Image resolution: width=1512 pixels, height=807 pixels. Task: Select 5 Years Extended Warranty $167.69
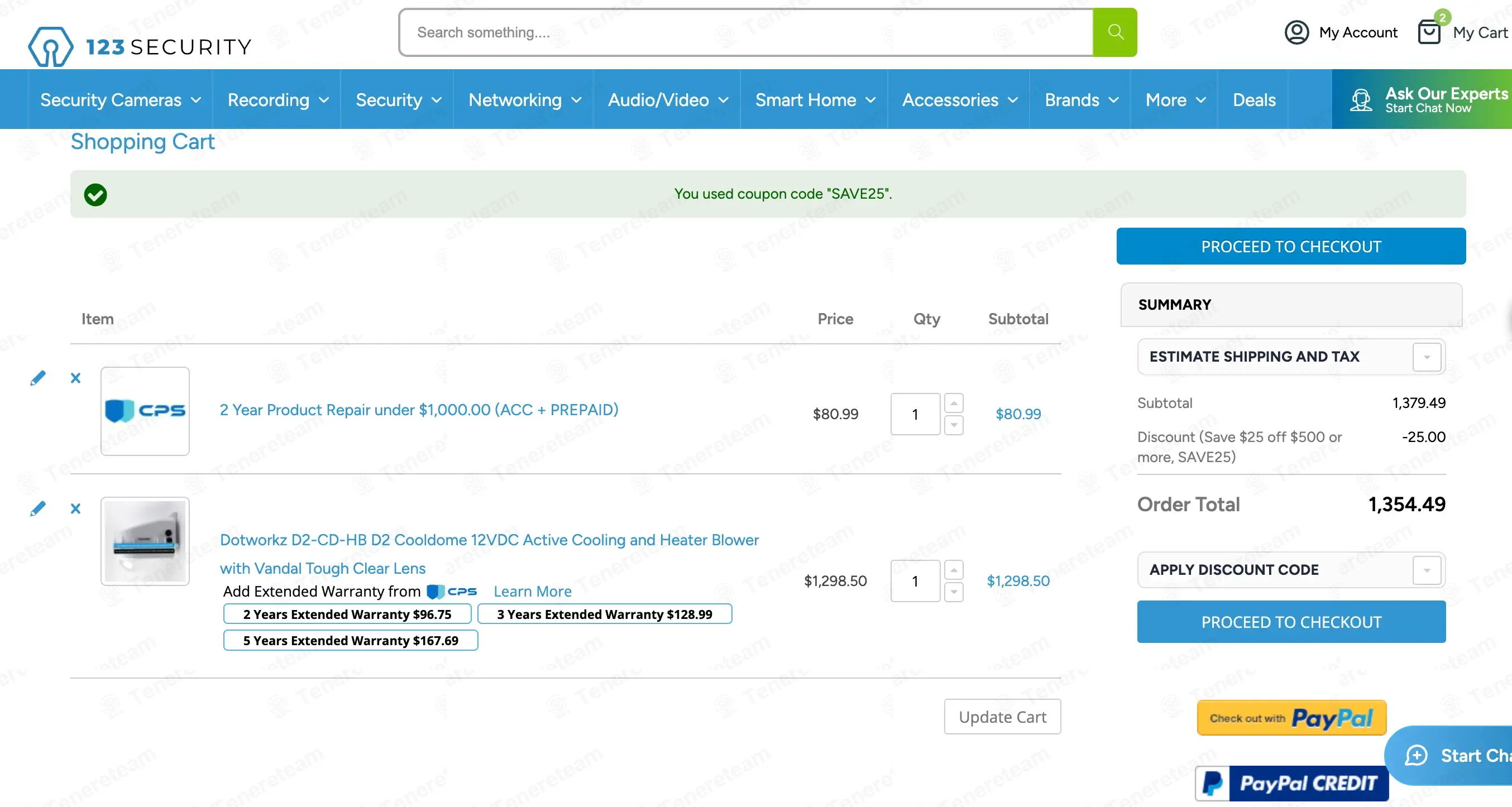(x=351, y=641)
